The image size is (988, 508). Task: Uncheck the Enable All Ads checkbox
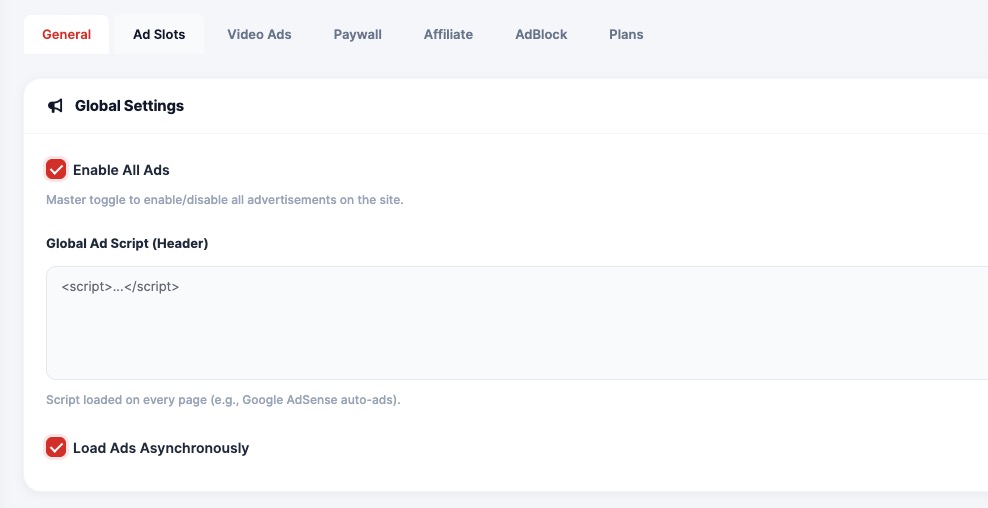[56, 170]
